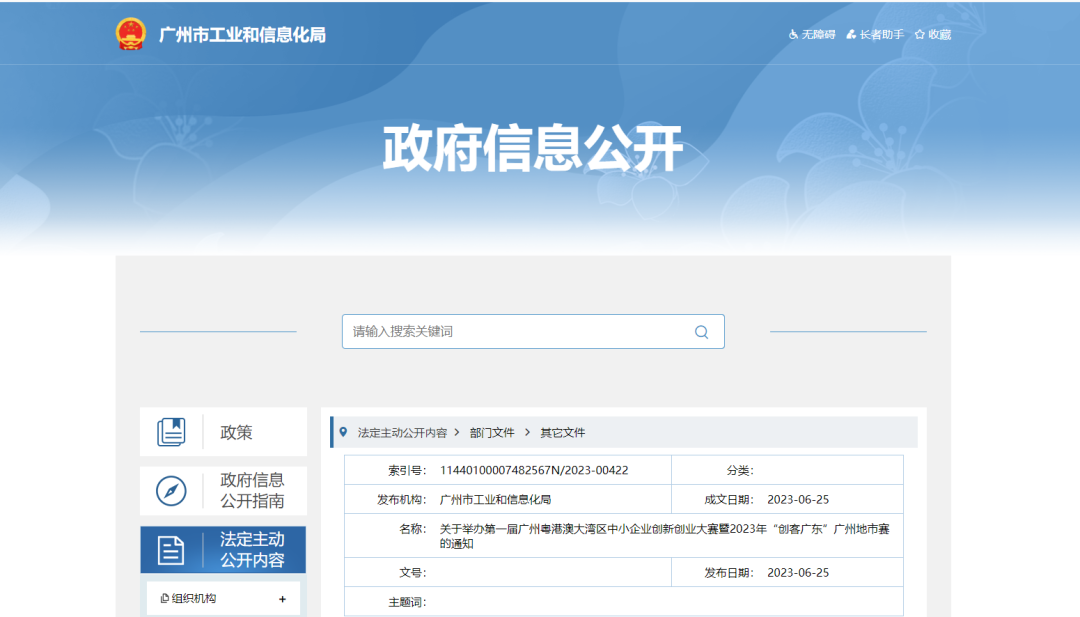Screen dimensions: 1080x617
Task: Click the compass icon for 公开指南
Action: coord(171,491)
